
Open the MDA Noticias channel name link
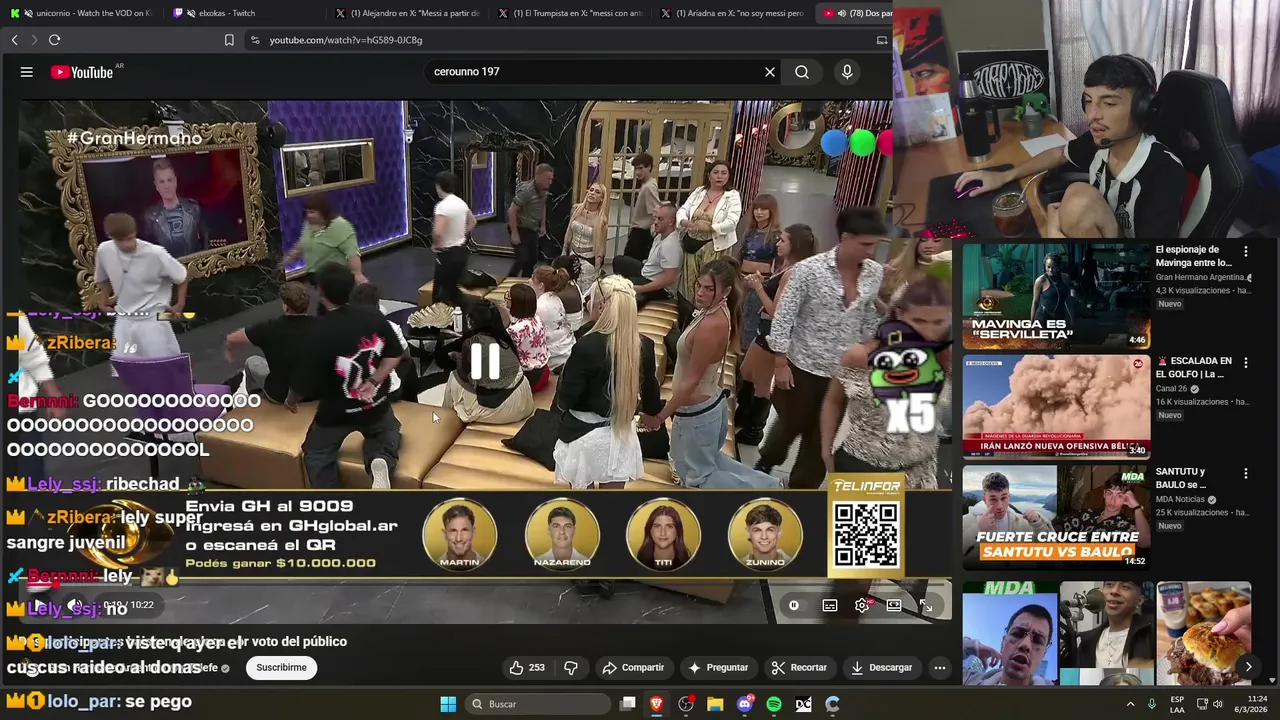click(x=1180, y=499)
